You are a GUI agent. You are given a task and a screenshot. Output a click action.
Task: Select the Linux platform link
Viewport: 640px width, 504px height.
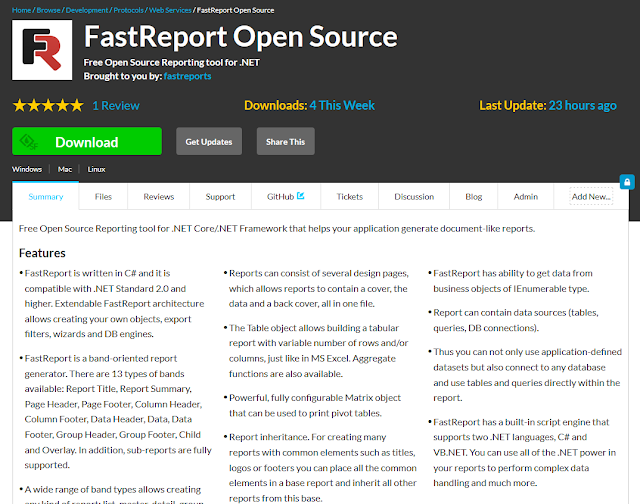[x=96, y=169]
